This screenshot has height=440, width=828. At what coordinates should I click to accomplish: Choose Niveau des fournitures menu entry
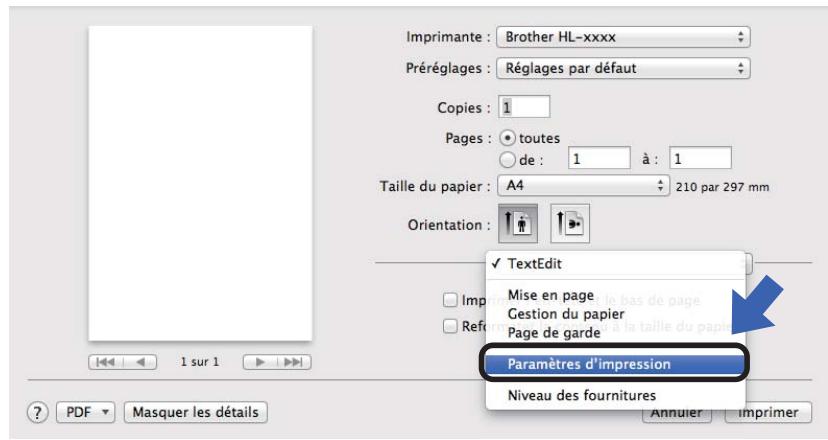pyautogui.click(x=615, y=395)
